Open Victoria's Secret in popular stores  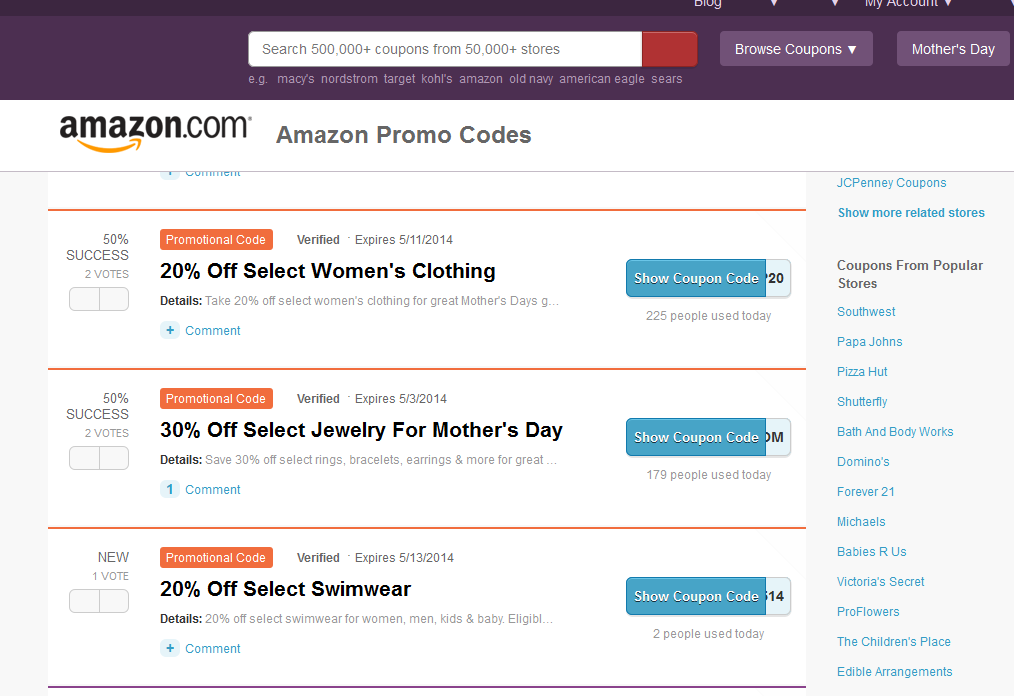tap(880, 582)
